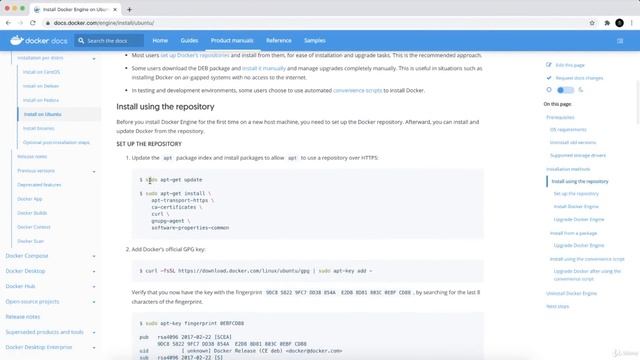The height and width of the screenshot is (360, 640).
Task: Click the checkmark icon beside Request docs changes
Action: [x=549, y=78]
